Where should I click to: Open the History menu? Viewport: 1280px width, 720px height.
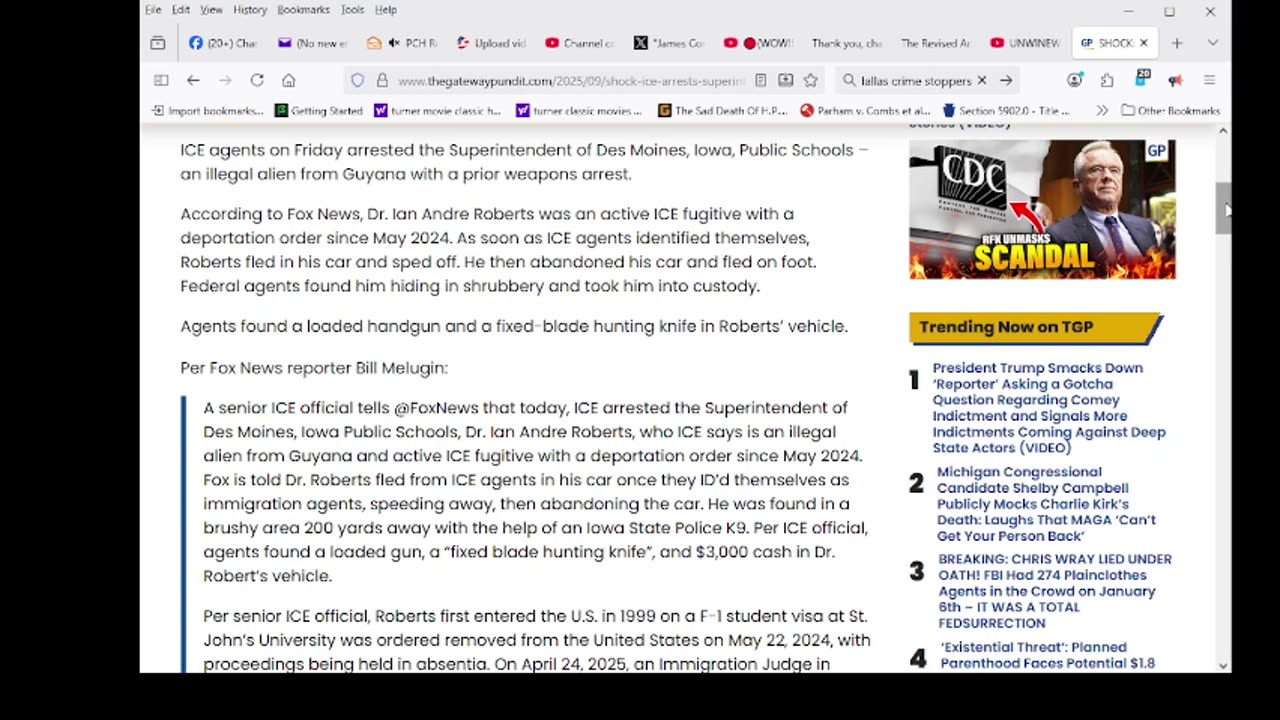coord(250,10)
